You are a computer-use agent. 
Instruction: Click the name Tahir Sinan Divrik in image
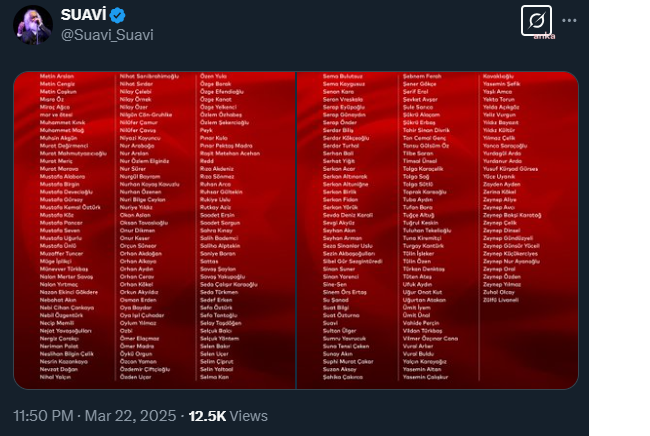click(x=426, y=130)
